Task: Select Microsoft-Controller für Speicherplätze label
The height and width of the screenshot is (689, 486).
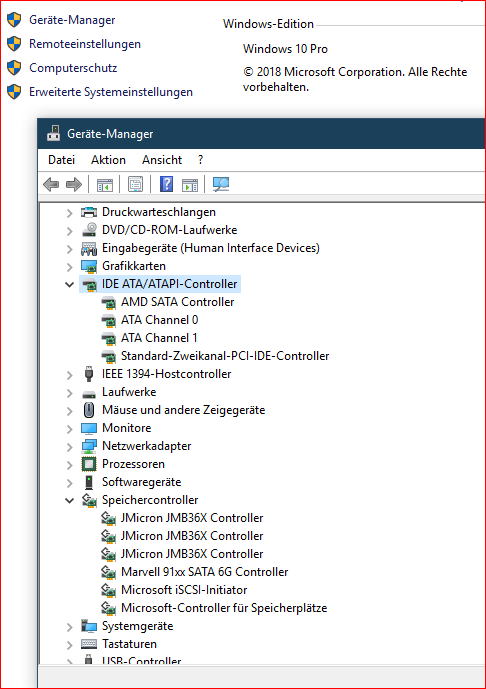Action: point(224,608)
